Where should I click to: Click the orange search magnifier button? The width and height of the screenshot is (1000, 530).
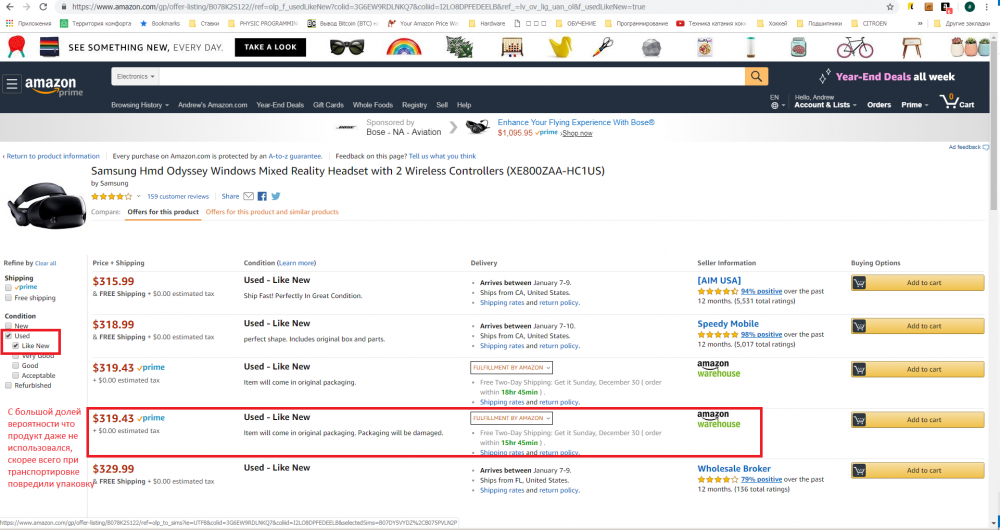click(756, 76)
